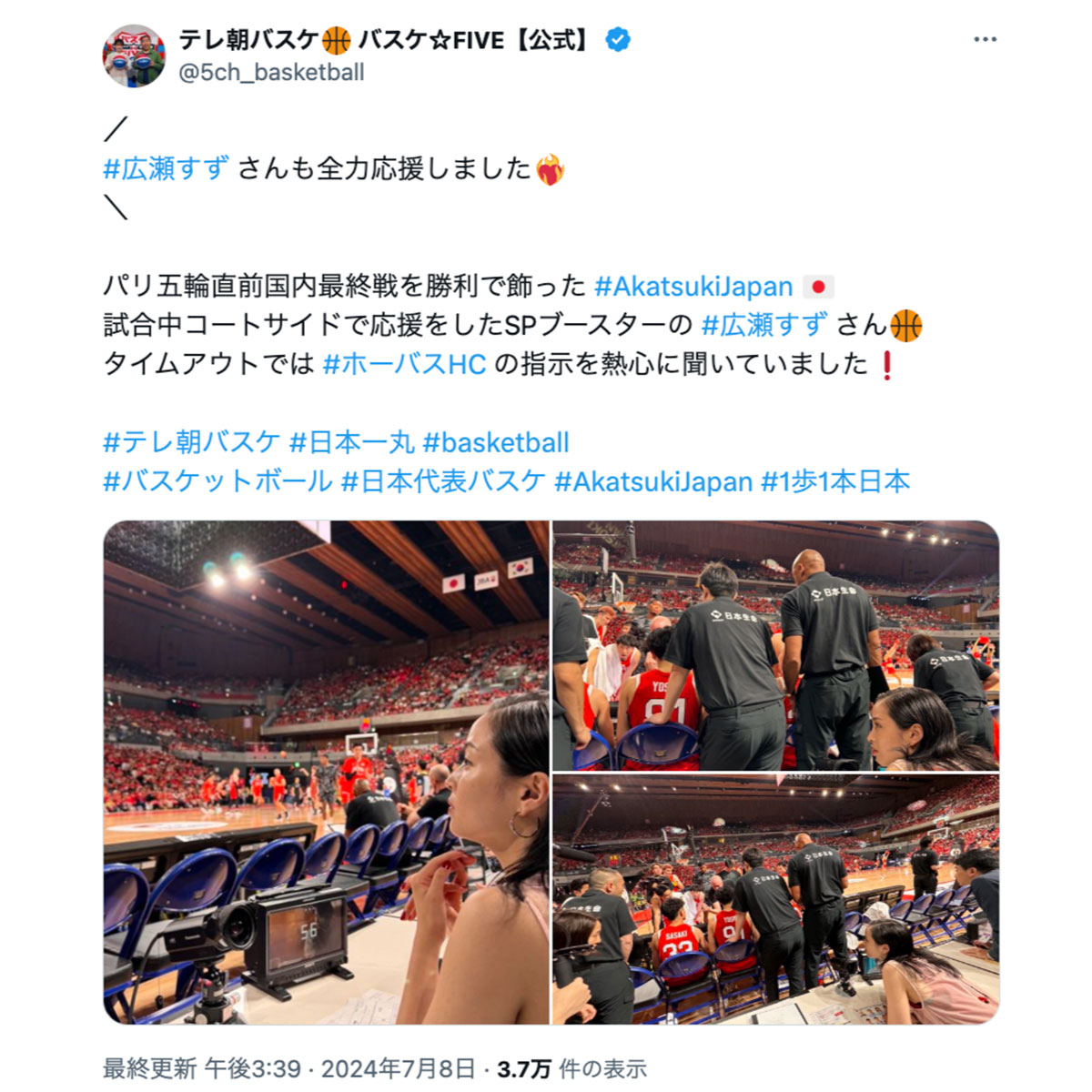Click the #AkatsukiJapan hashtag beside the Japan flag
The image size is (1092, 1092).
tap(693, 287)
